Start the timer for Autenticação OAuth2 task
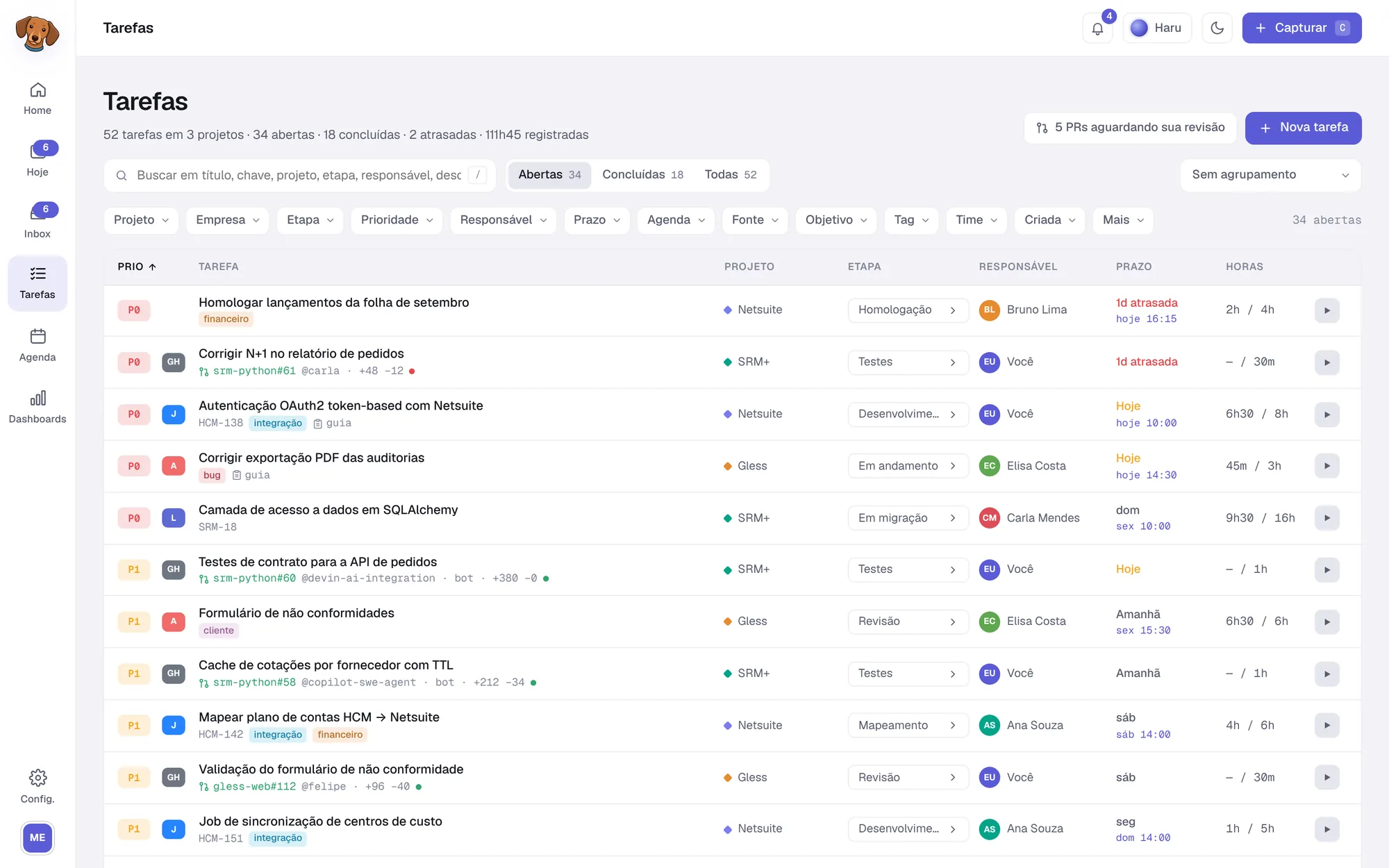 (1326, 415)
